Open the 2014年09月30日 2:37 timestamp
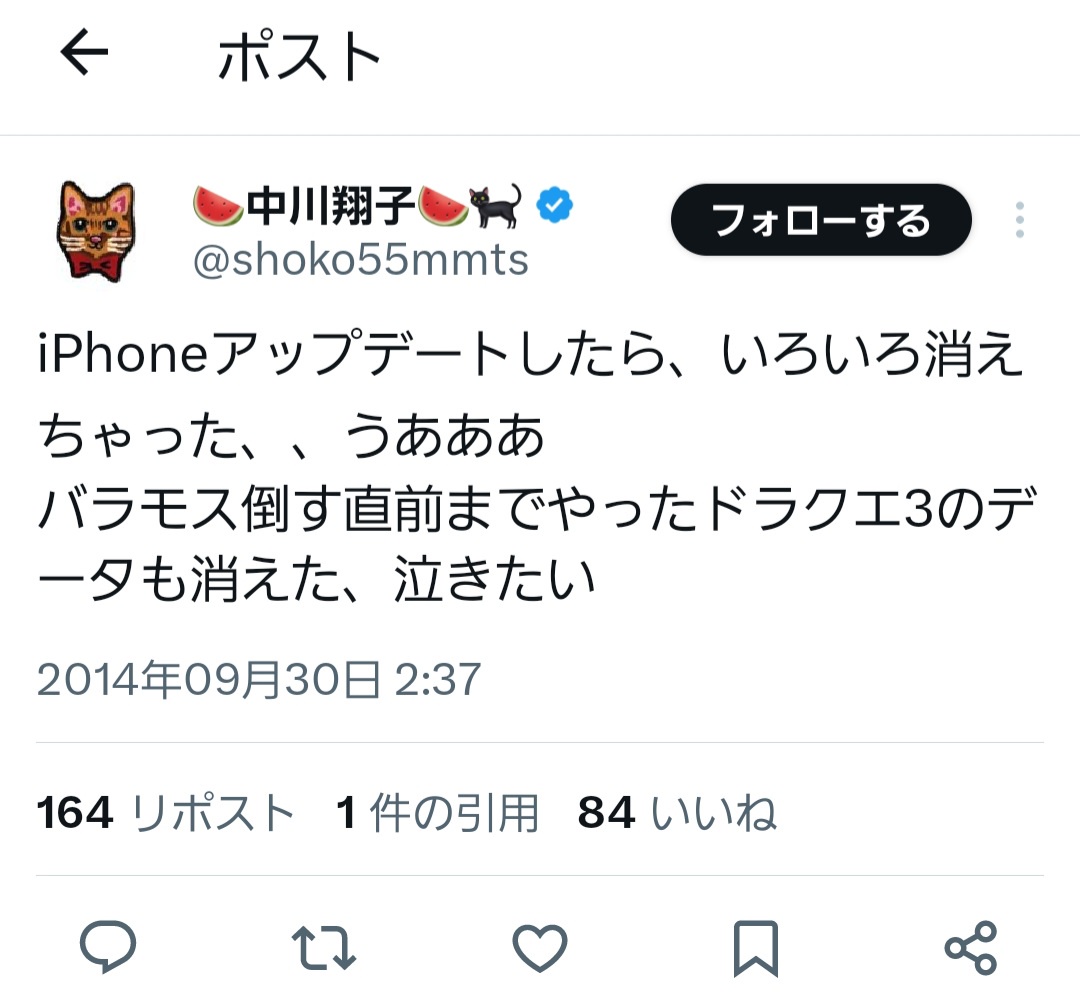Screen dimensions: 1080x1008 pos(259,679)
